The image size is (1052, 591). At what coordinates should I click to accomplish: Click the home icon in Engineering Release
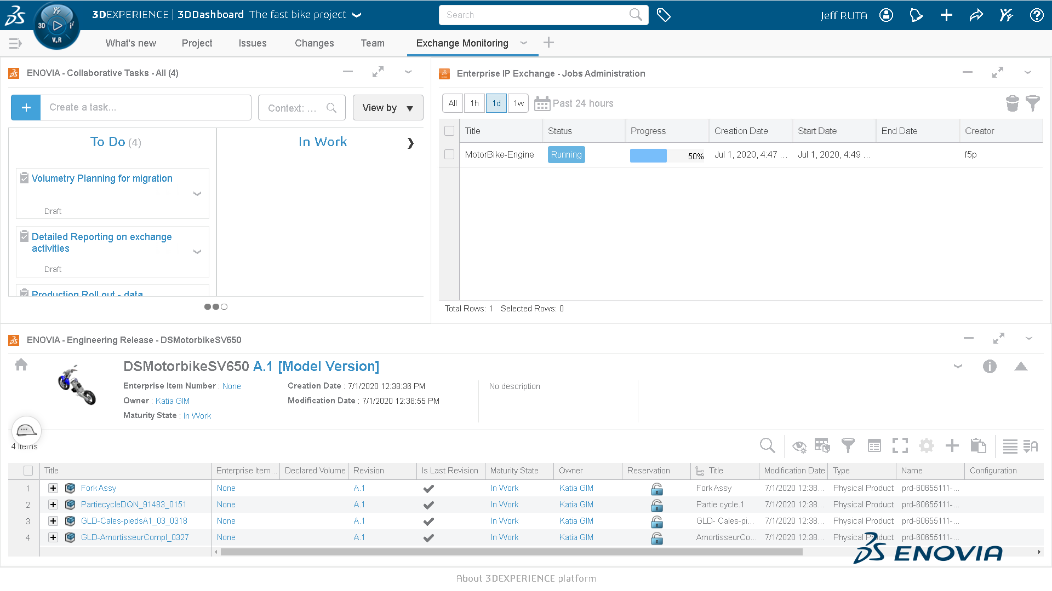[21, 364]
